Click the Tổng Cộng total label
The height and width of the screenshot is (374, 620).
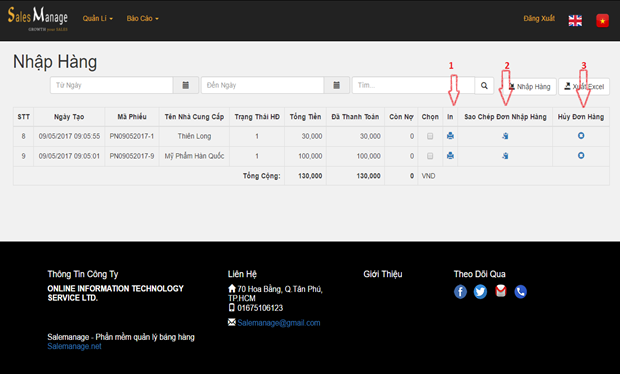261,176
